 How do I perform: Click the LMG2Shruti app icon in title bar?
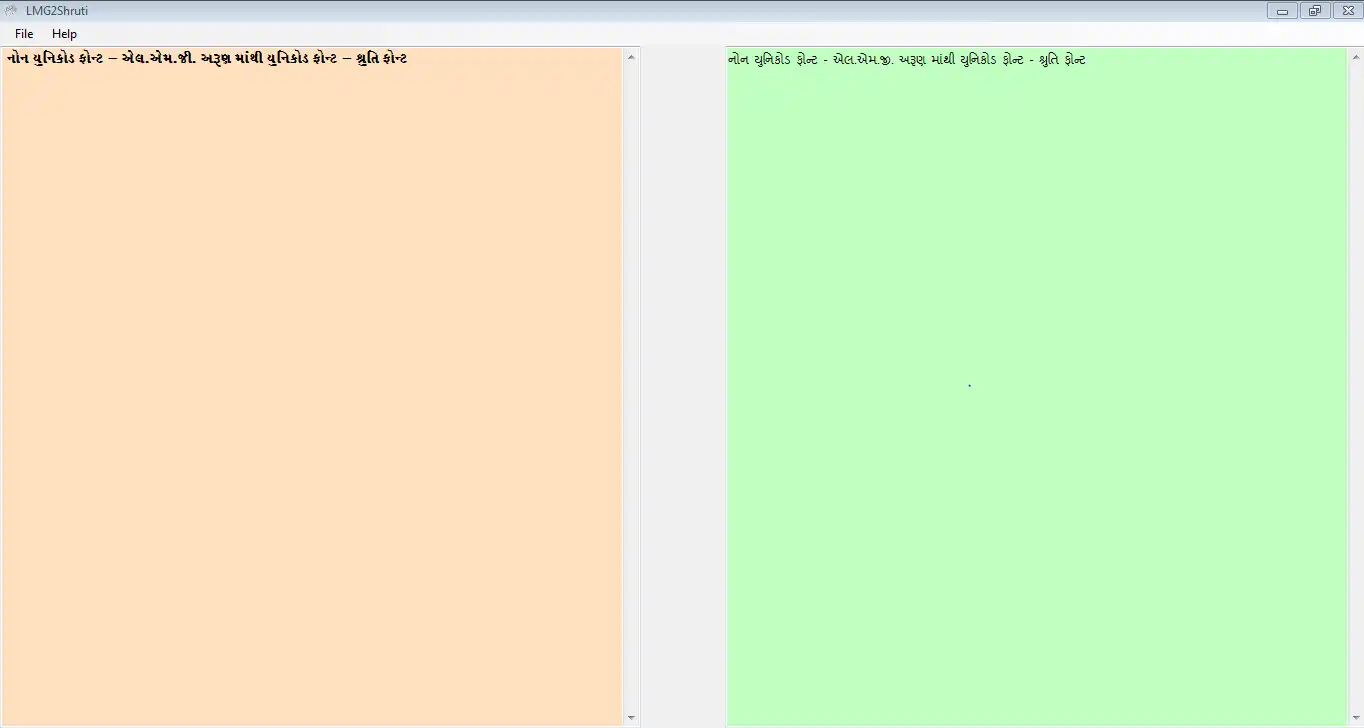pos(11,10)
